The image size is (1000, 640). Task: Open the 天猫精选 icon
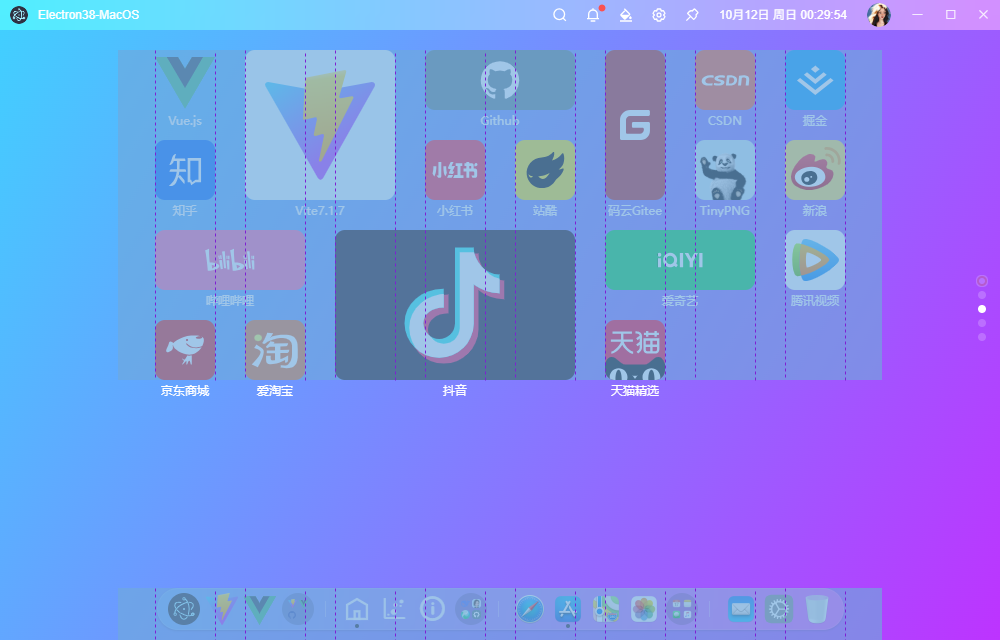pyautogui.click(x=635, y=350)
